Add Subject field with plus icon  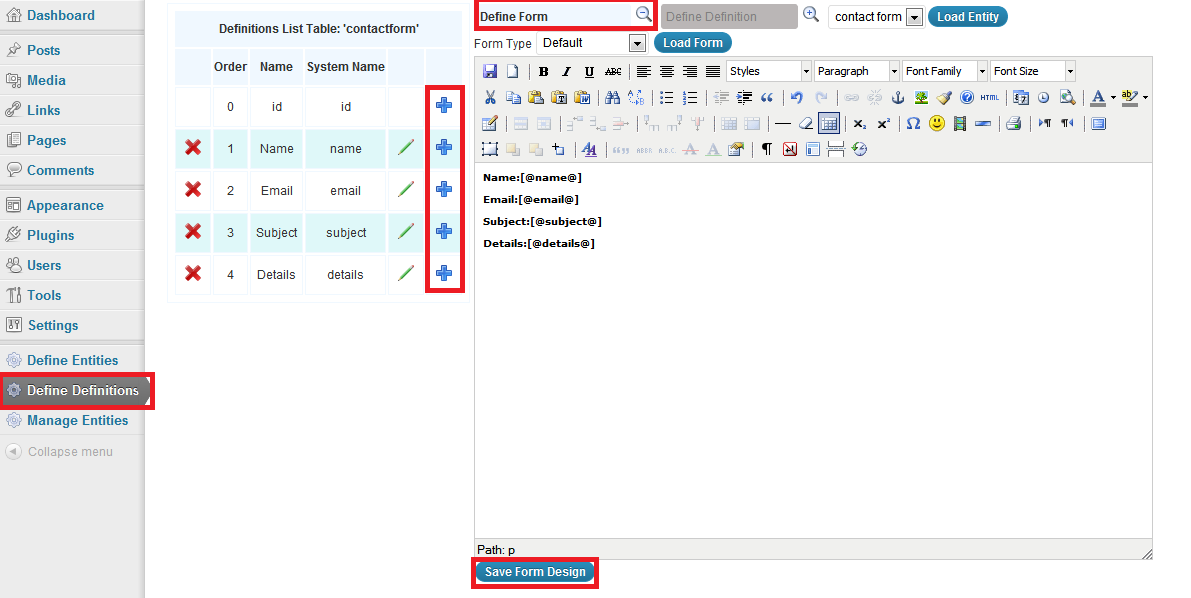[444, 231]
